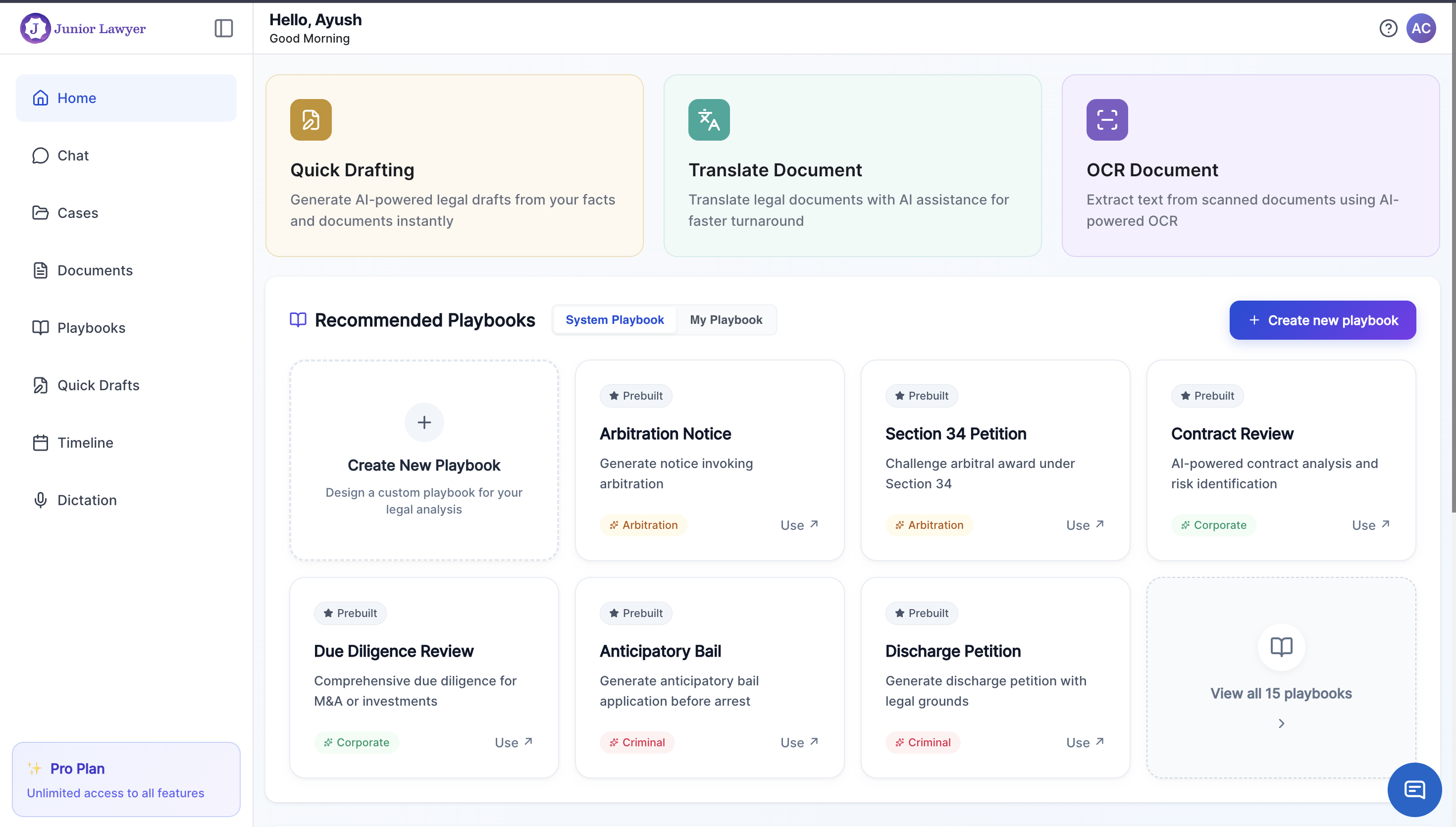The width and height of the screenshot is (1456, 827).
Task: Click the Recommended Playbooks heading
Action: tap(425, 320)
